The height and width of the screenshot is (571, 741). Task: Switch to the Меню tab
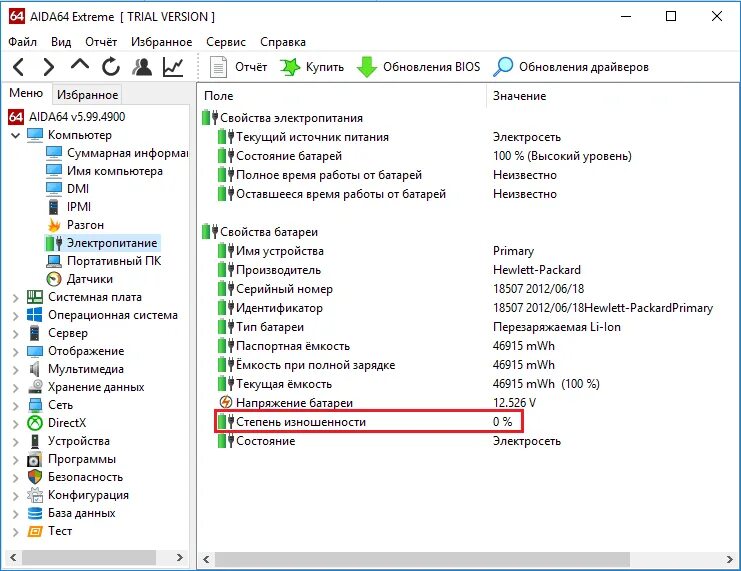pos(26,93)
